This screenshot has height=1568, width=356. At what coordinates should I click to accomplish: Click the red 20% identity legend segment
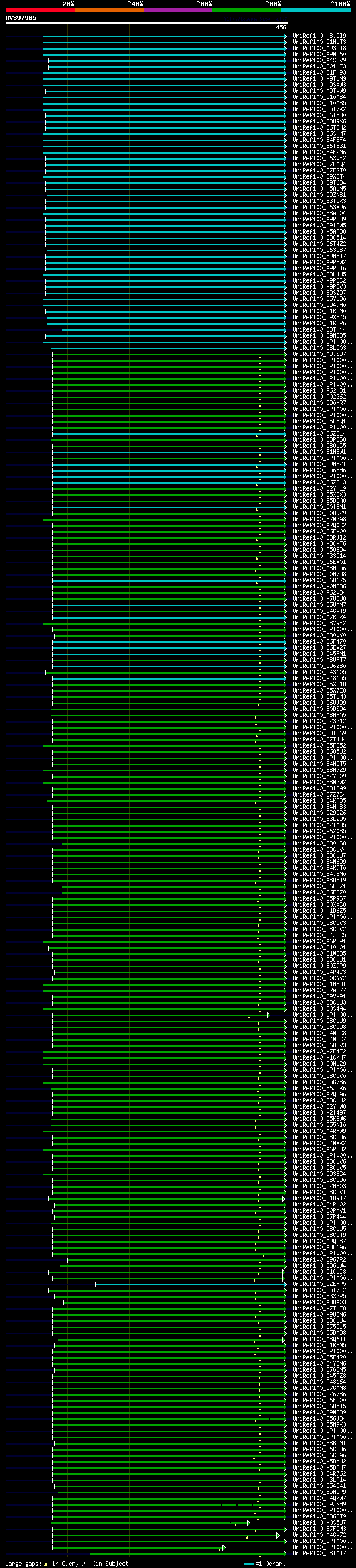[39, 10]
